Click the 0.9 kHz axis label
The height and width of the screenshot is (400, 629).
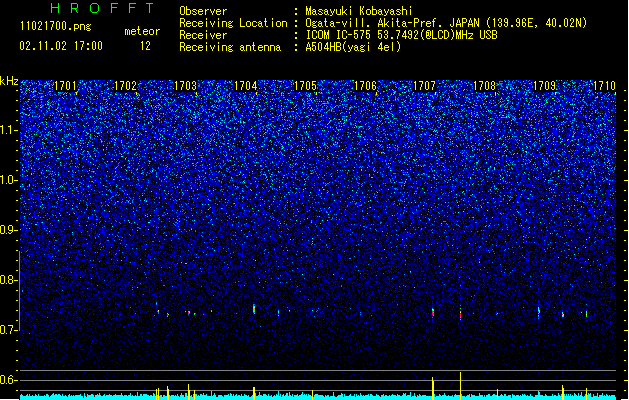(8, 230)
